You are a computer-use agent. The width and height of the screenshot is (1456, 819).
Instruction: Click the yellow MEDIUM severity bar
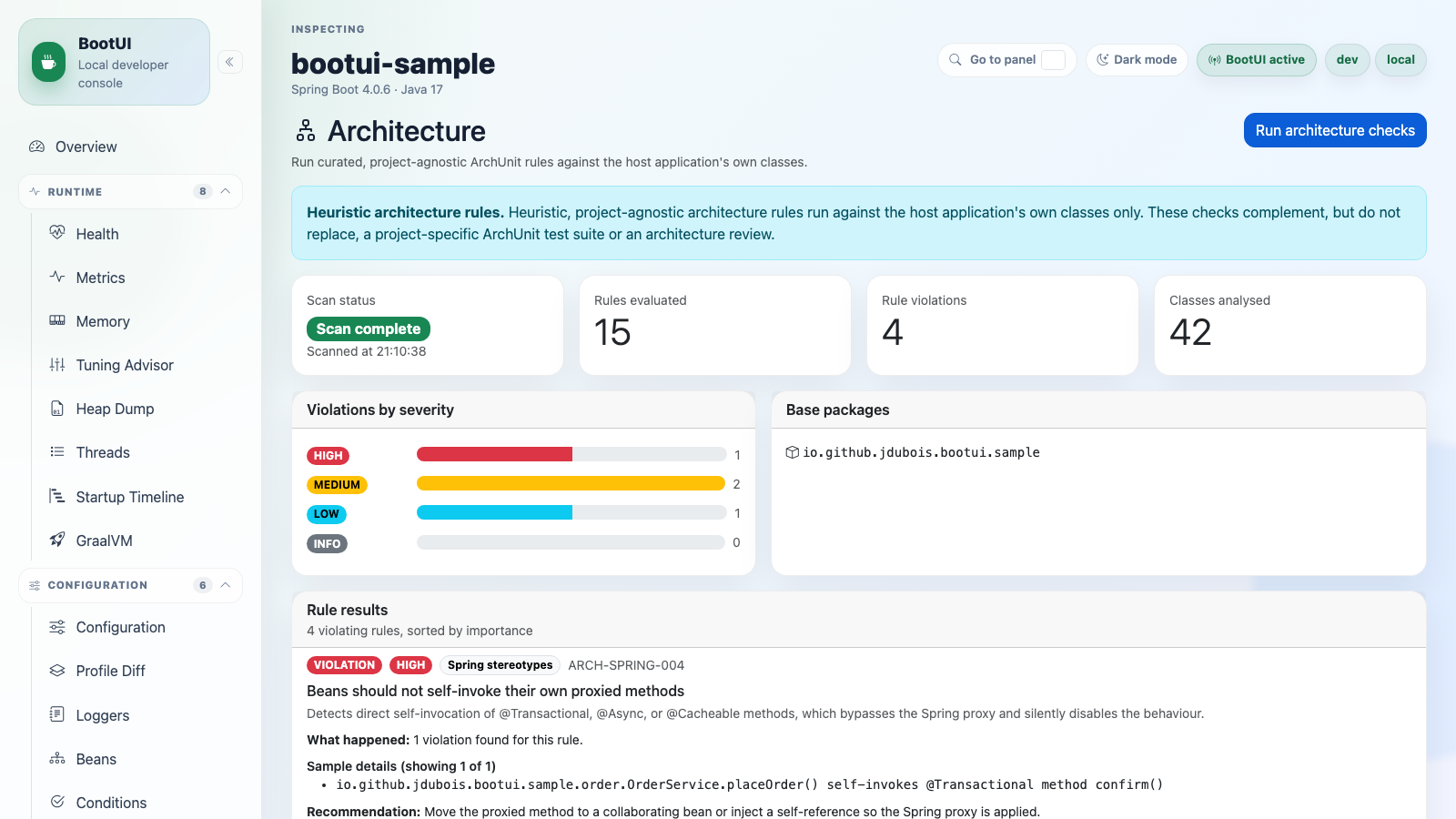click(x=571, y=483)
